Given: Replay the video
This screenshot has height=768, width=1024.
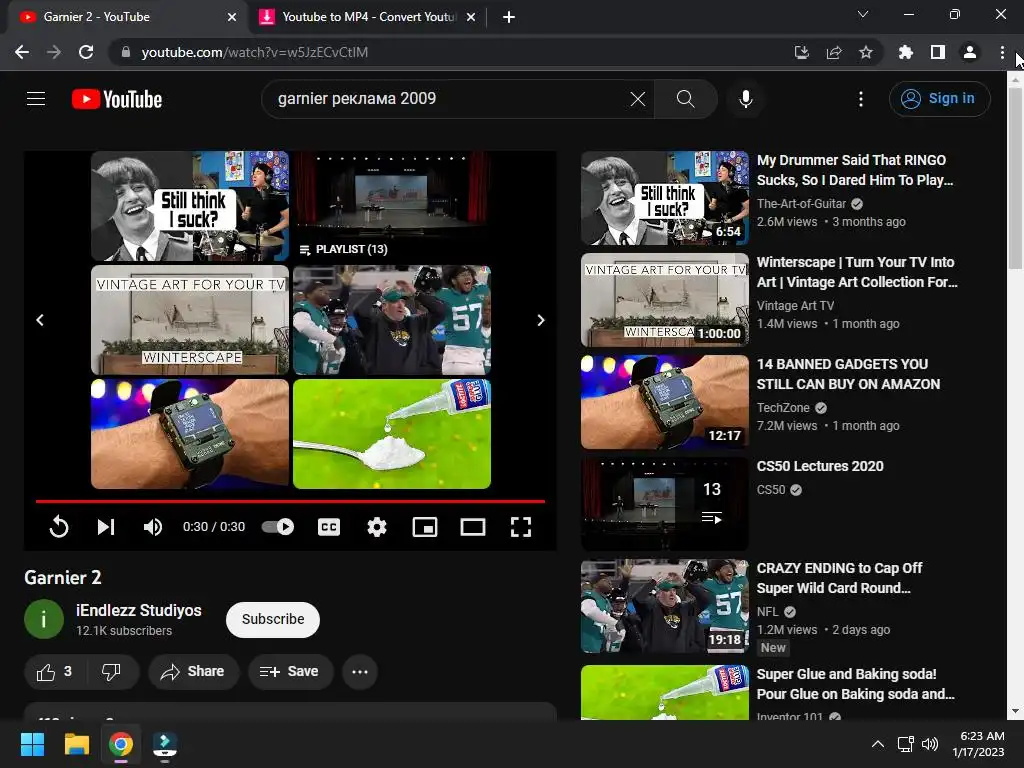Looking at the screenshot, I should [x=59, y=526].
